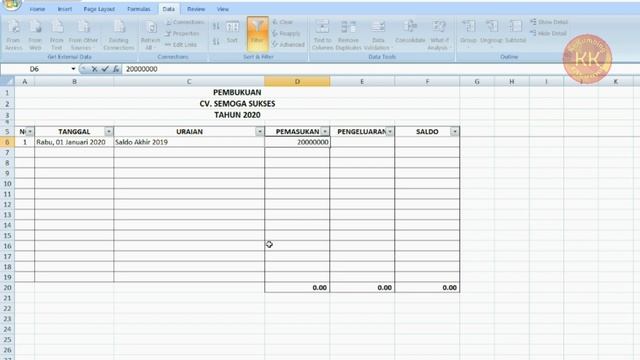Open Connections in ribbon
640x360 pixels.
[x=184, y=22]
